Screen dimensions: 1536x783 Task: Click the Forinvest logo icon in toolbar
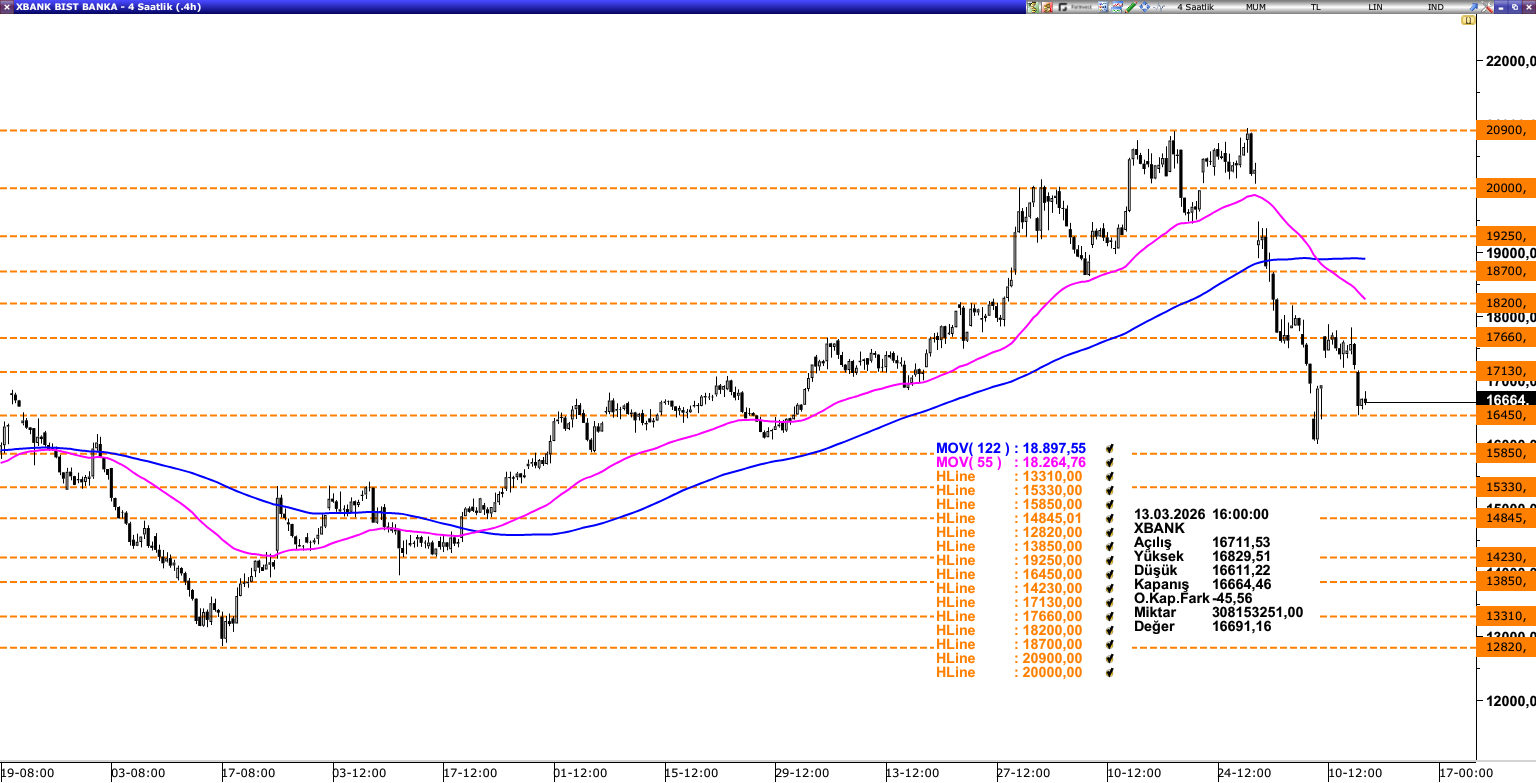tap(1063, 8)
